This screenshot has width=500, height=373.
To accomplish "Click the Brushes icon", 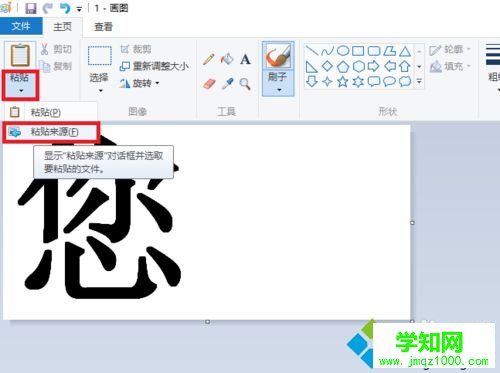I will (278, 56).
